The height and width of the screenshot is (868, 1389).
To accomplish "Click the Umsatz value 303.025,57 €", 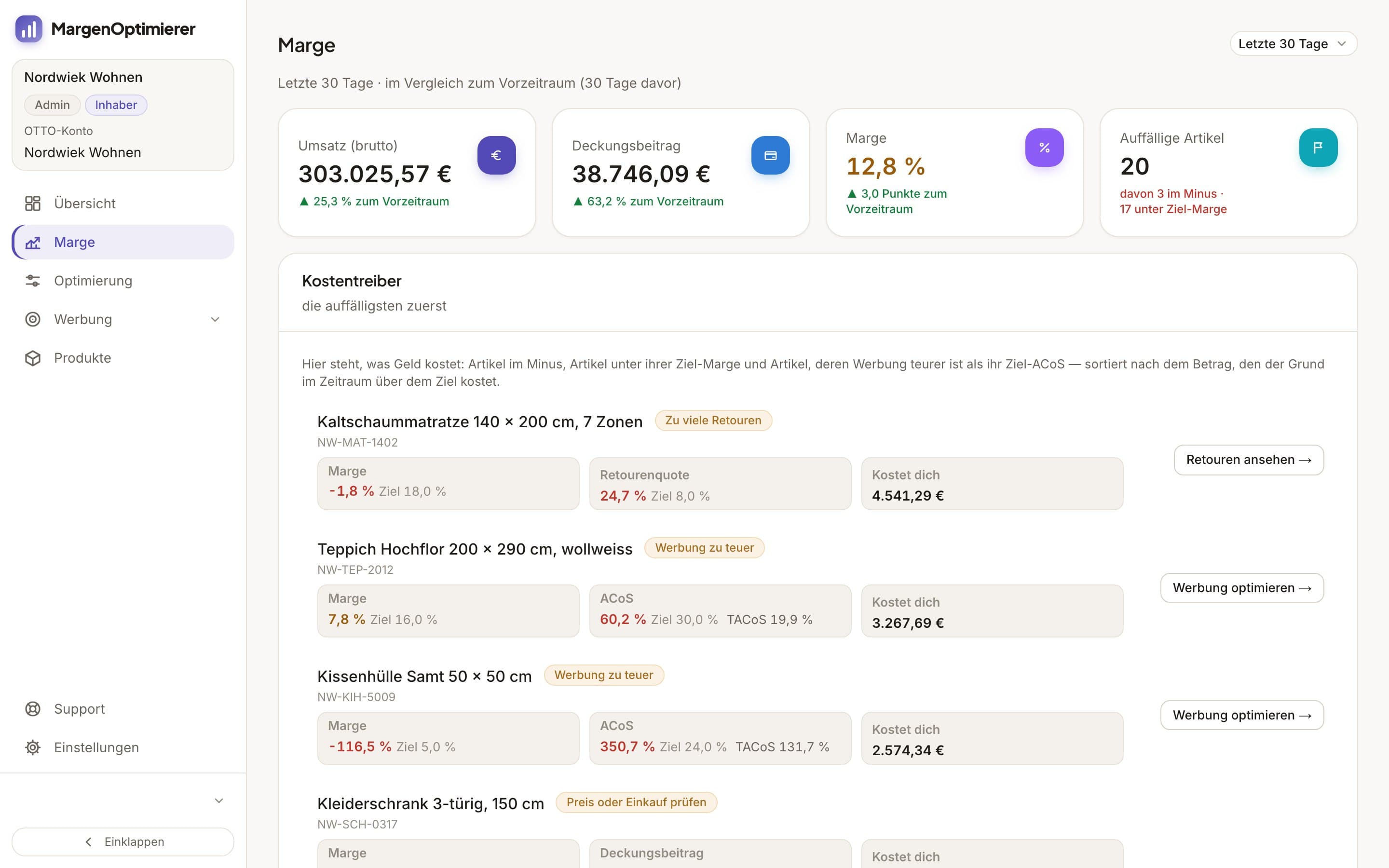I will pos(375,174).
